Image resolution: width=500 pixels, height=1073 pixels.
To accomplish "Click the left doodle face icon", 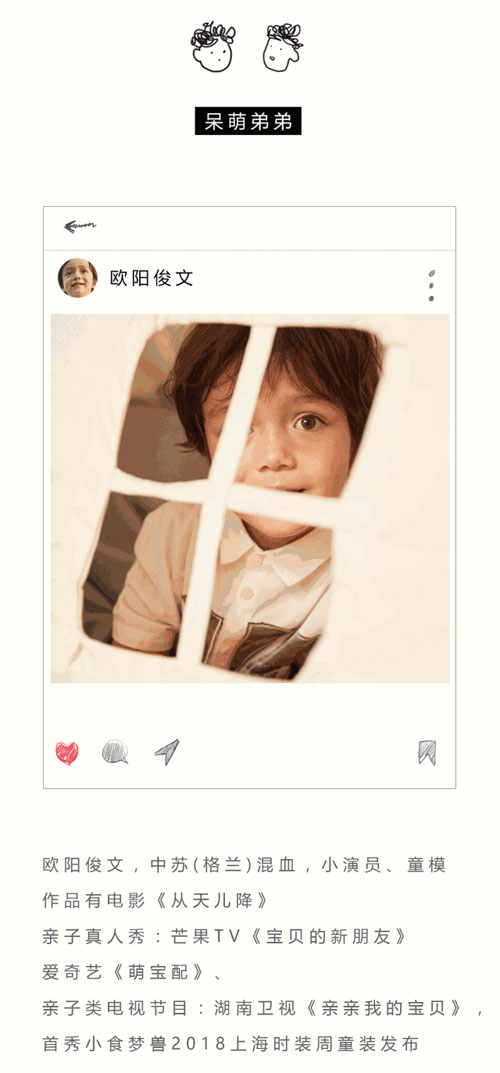I will click(x=212, y=47).
